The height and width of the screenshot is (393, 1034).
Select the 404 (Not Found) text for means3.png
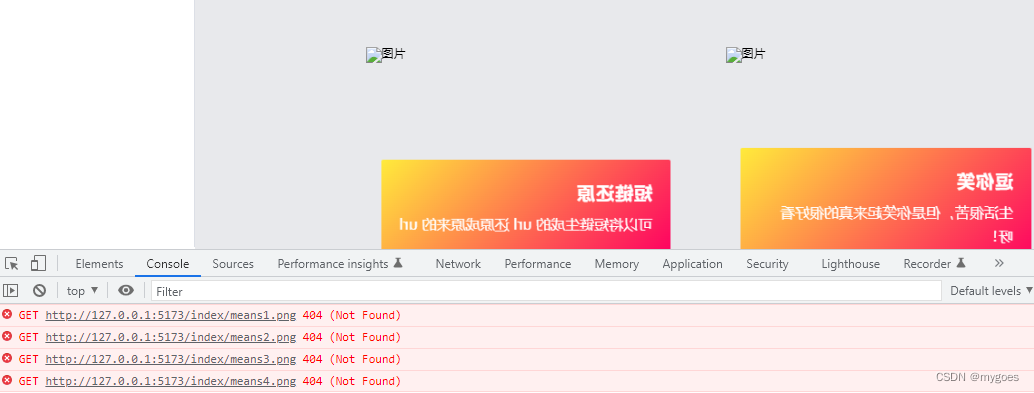(352, 359)
